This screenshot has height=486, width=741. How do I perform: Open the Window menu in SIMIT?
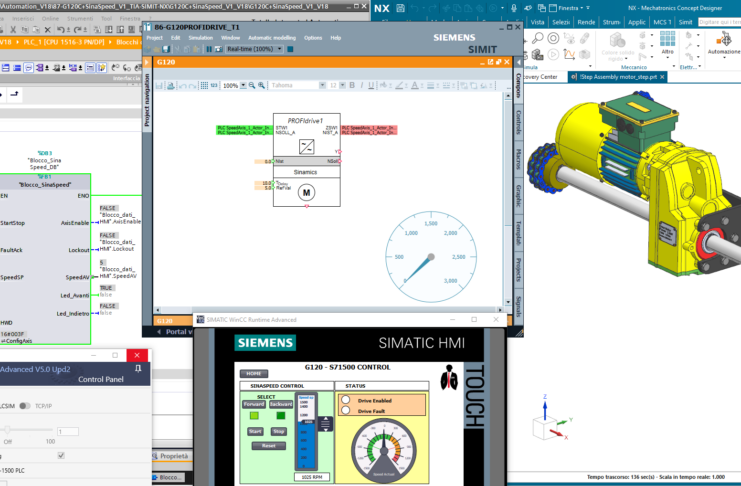click(x=231, y=38)
